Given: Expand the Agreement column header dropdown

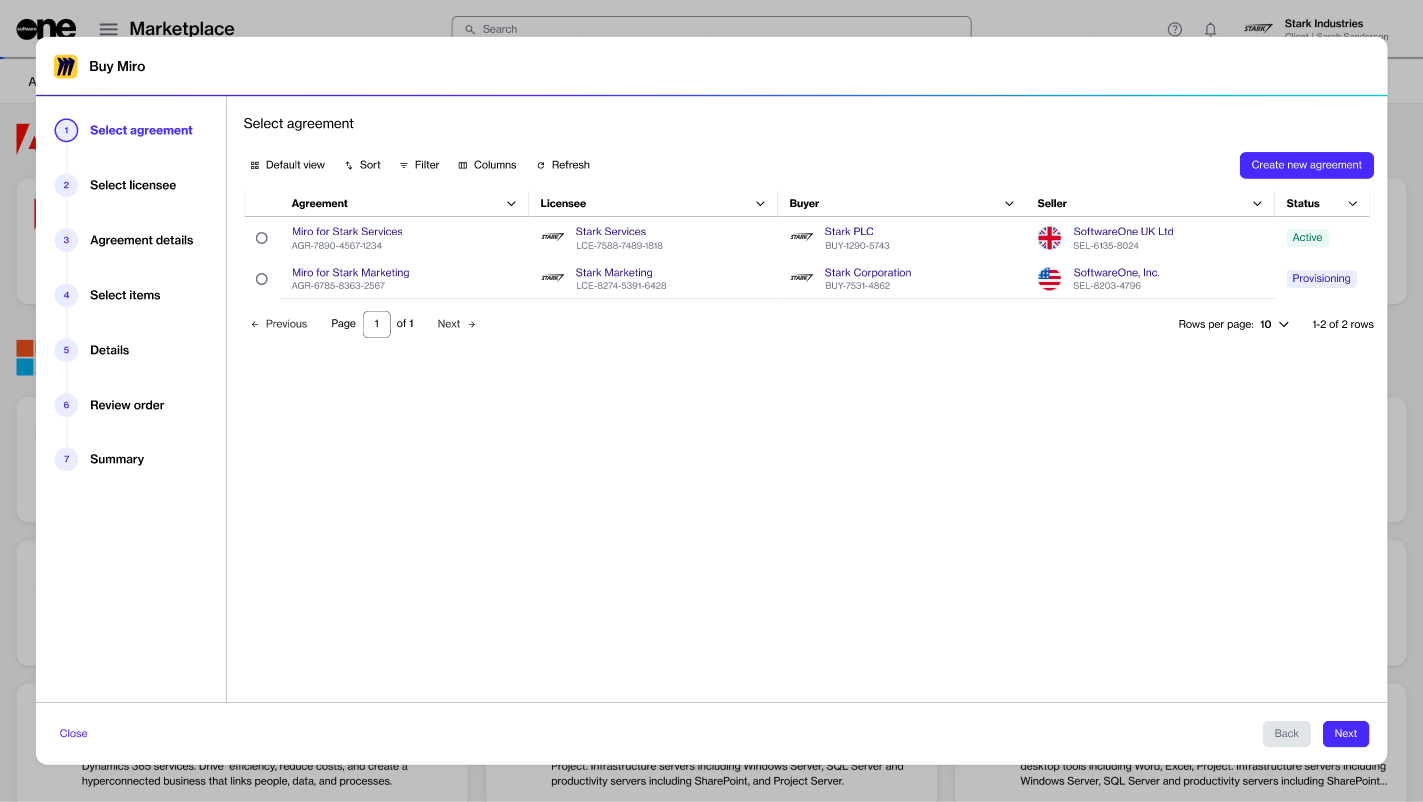Looking at the screenshot, I should tap(512, 204).
